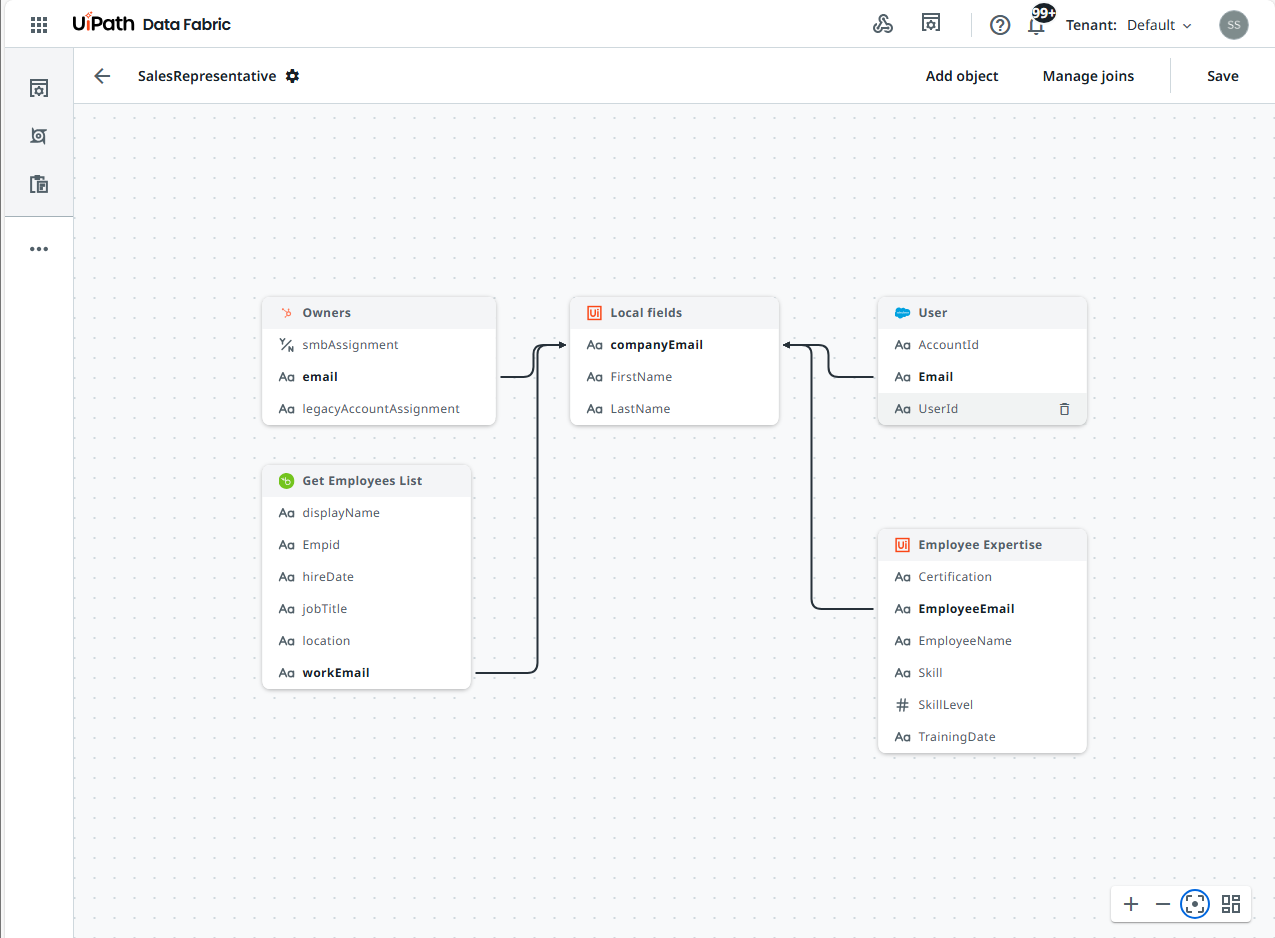Select the TrainingDate field
The image size is (1275, 938).
[982, 737]
